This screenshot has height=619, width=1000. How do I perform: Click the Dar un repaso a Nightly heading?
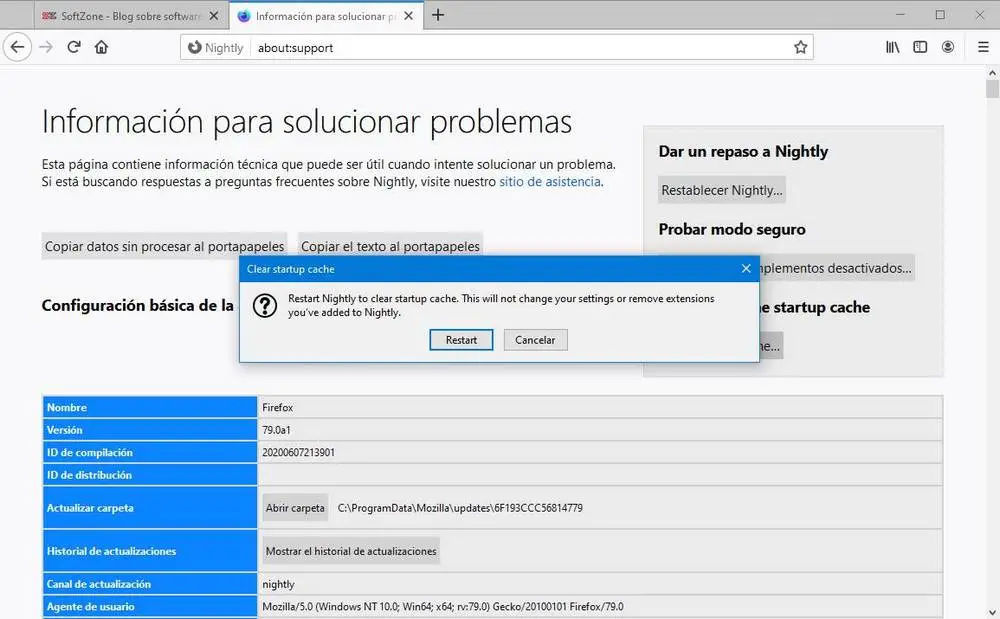tap(743, 152)
